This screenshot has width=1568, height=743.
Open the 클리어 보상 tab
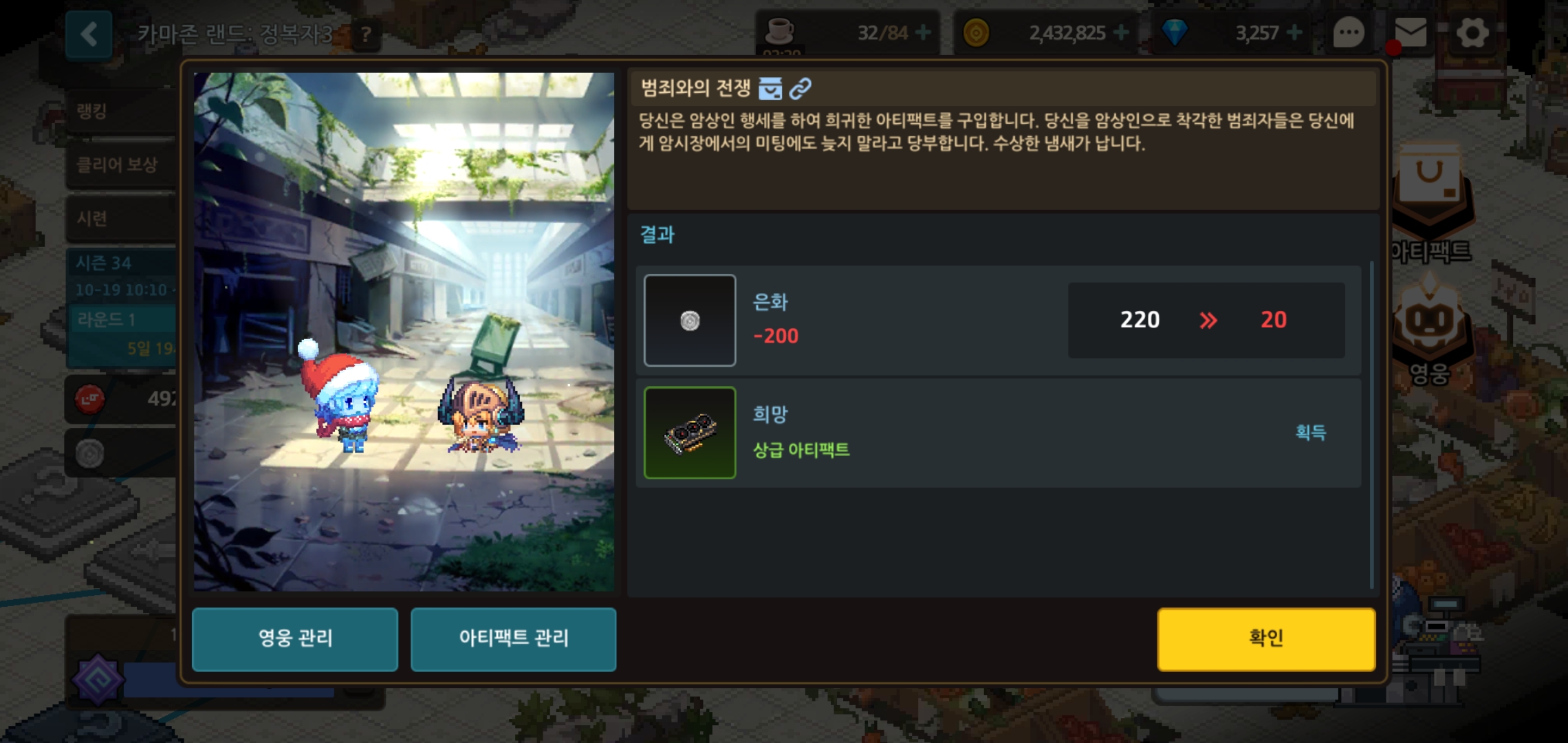tap(121, 164)
